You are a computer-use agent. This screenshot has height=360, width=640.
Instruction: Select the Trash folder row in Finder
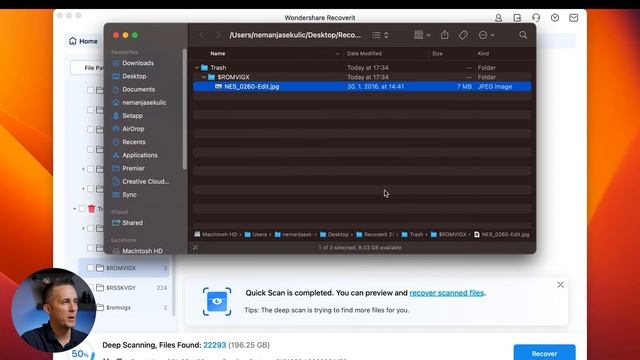pyautogui.click(x=362, y=68)
